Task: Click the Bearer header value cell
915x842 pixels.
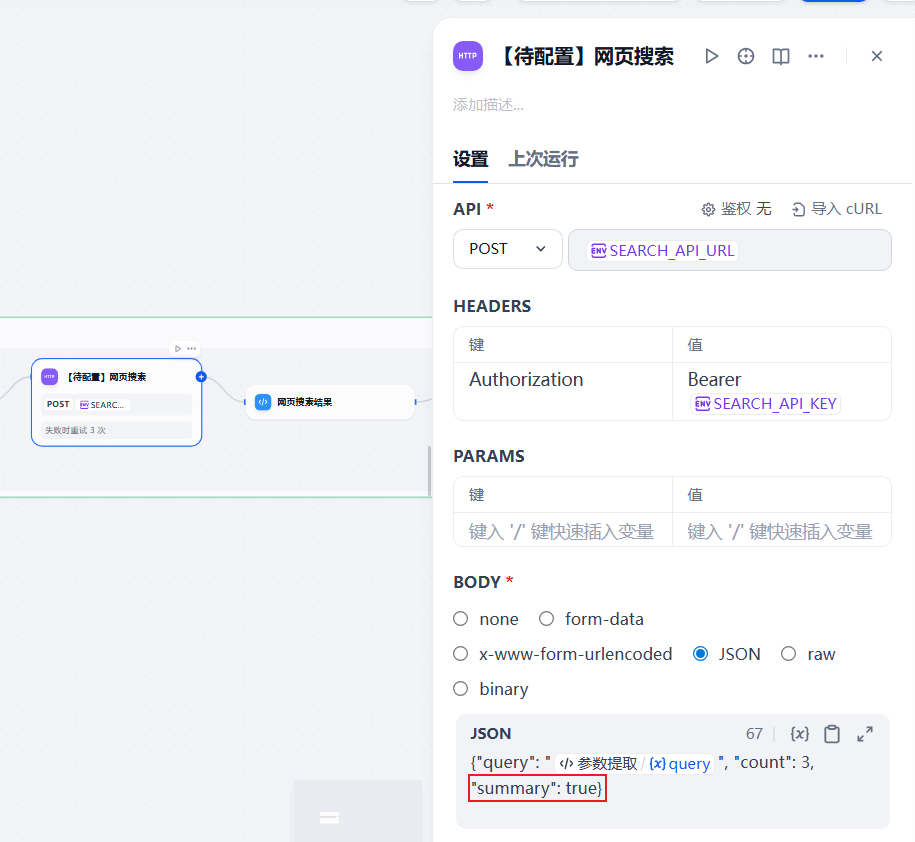Action: pos(782,391)
